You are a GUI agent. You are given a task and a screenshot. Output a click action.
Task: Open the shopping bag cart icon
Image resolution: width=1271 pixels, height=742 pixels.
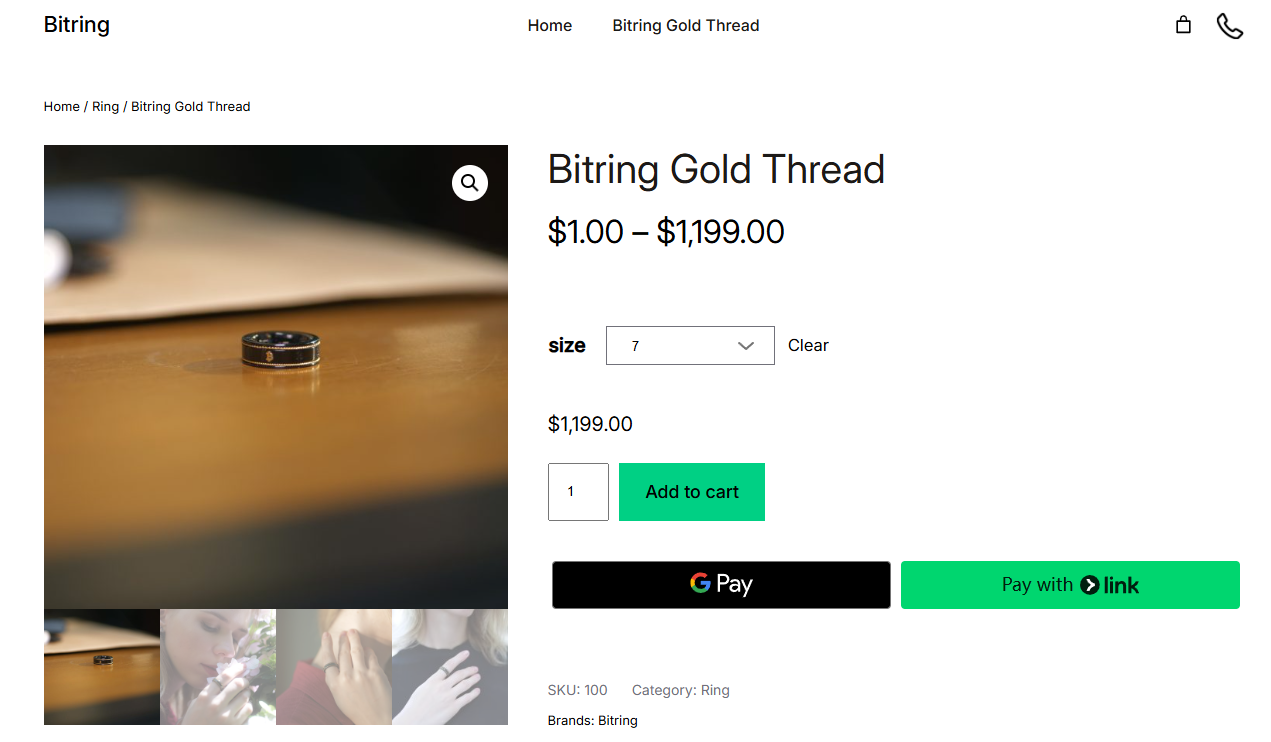pos(1183,25)
